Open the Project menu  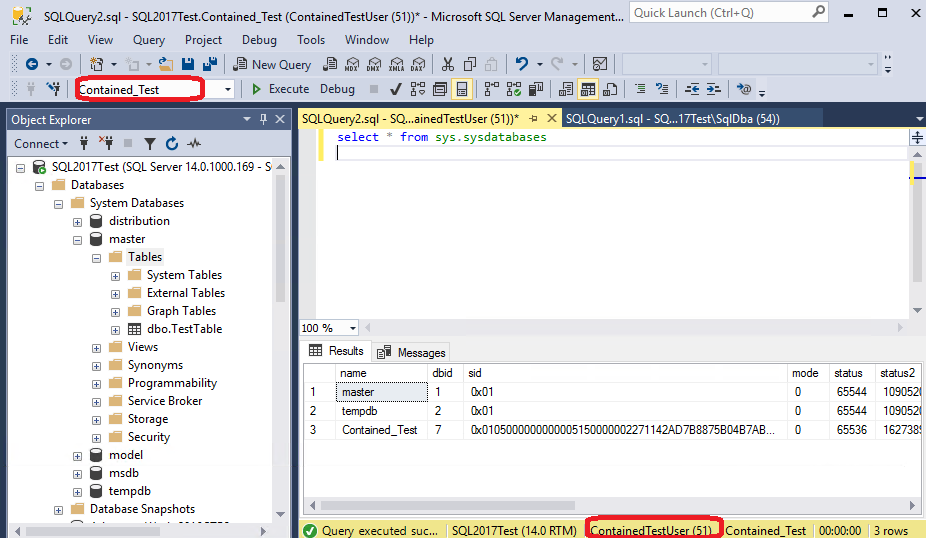203,40
